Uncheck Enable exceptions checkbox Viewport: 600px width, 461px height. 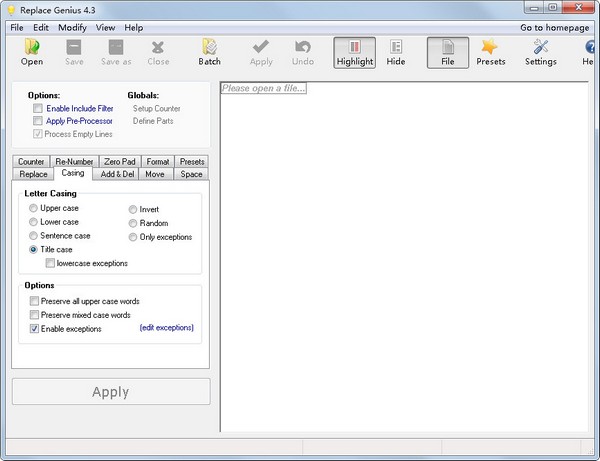click(x=34, y=329)
